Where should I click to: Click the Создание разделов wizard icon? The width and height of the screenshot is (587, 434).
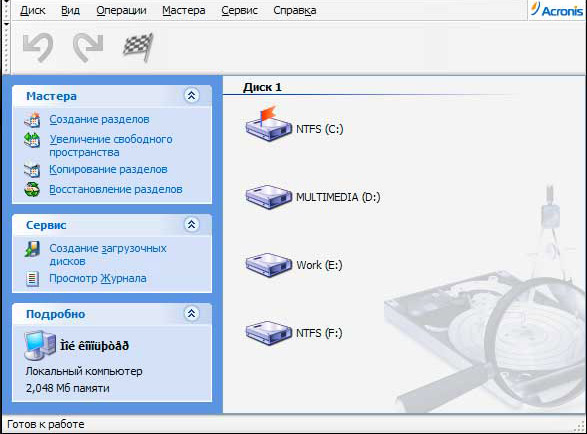click(32, 119)
